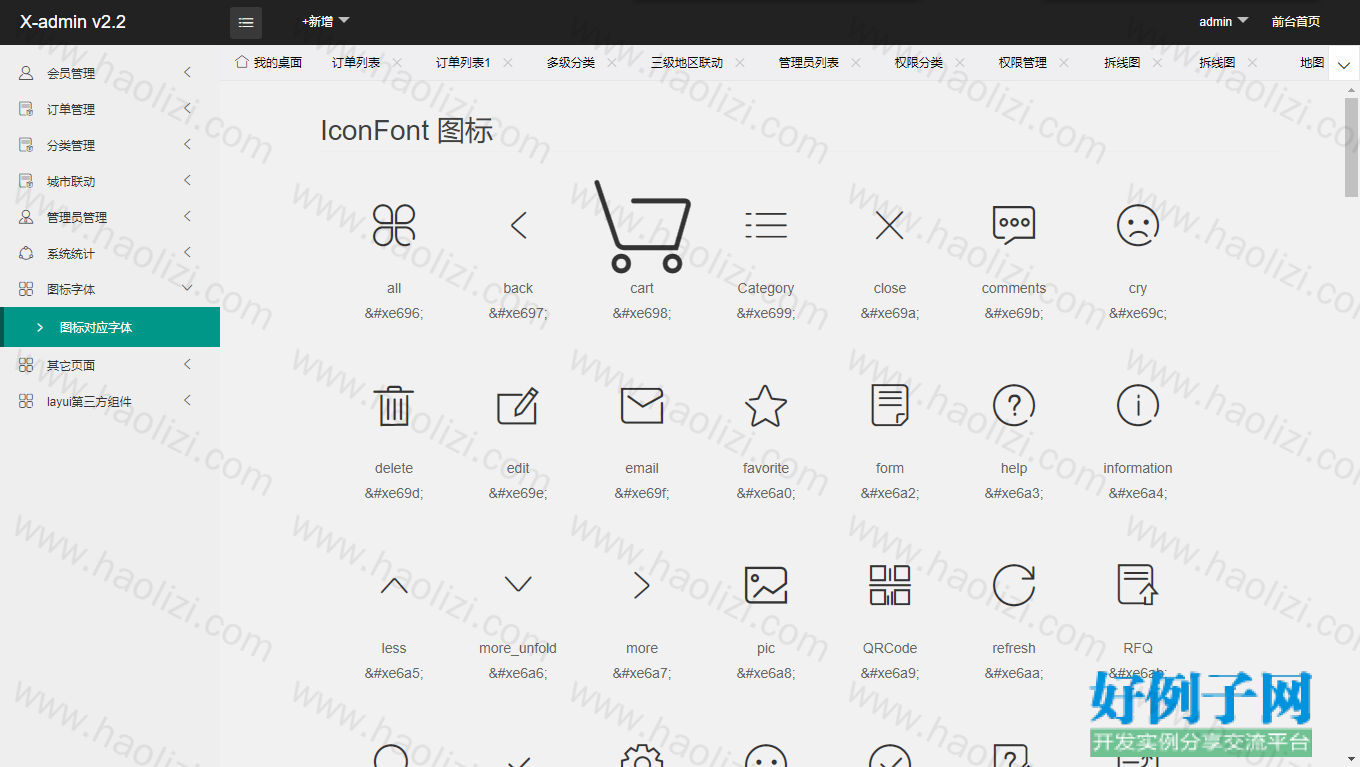Collapse the 图标字体 sidebar menu
Image resolution: width=1360 pixels, height=767 pixels.
click(110, 289)
